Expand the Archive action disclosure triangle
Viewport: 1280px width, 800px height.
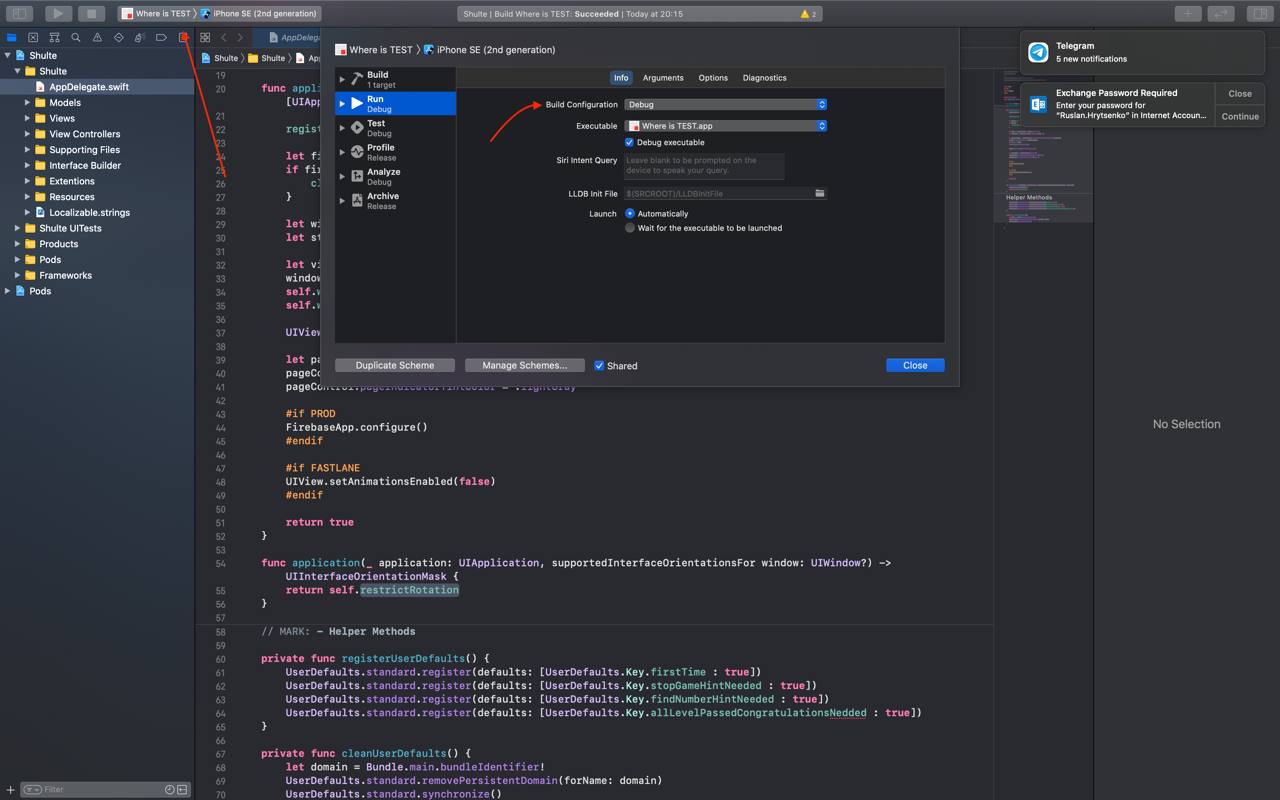pyautogui.click(x=342, y=201)
